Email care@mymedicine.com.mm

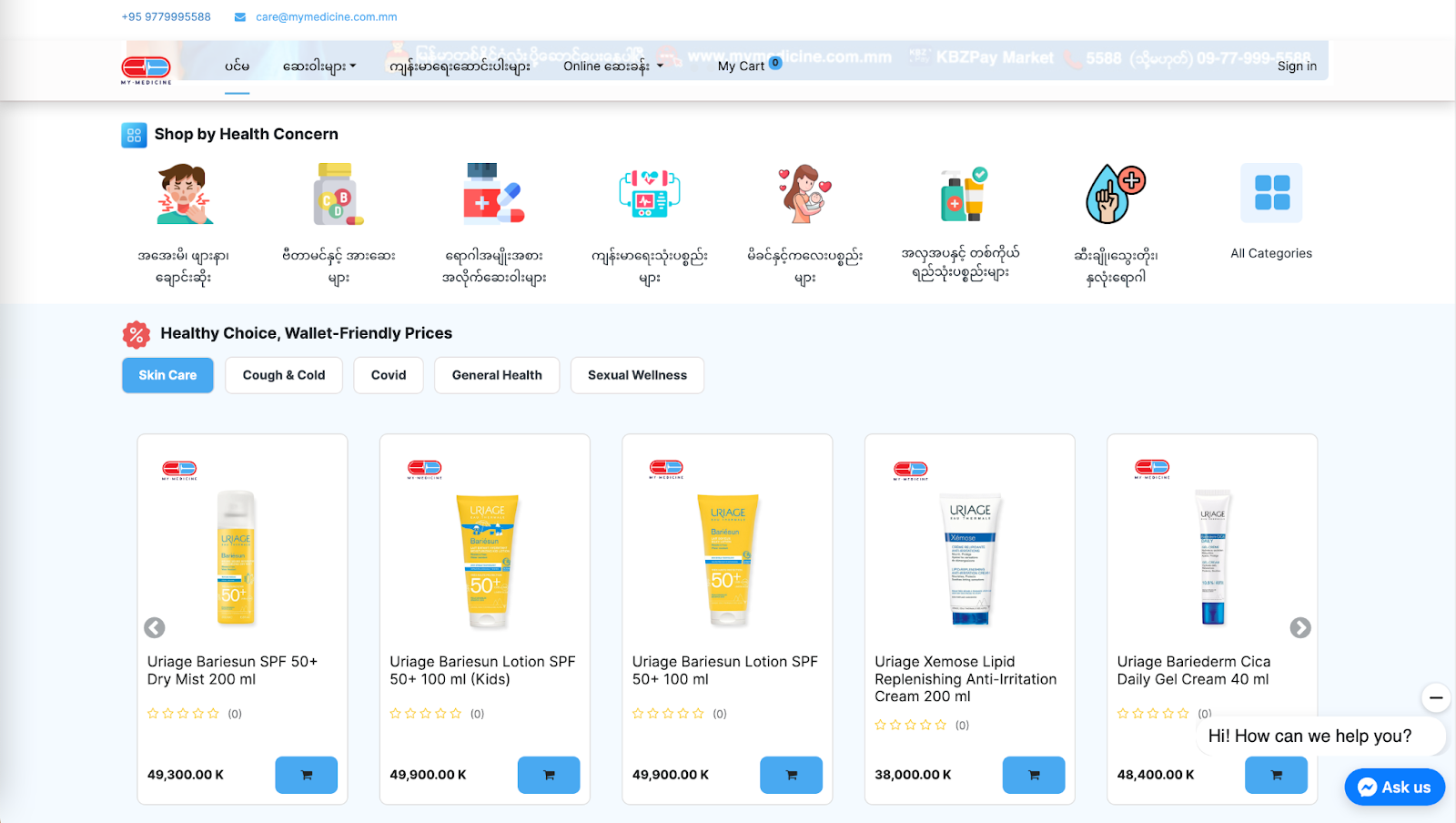[327, 17]
